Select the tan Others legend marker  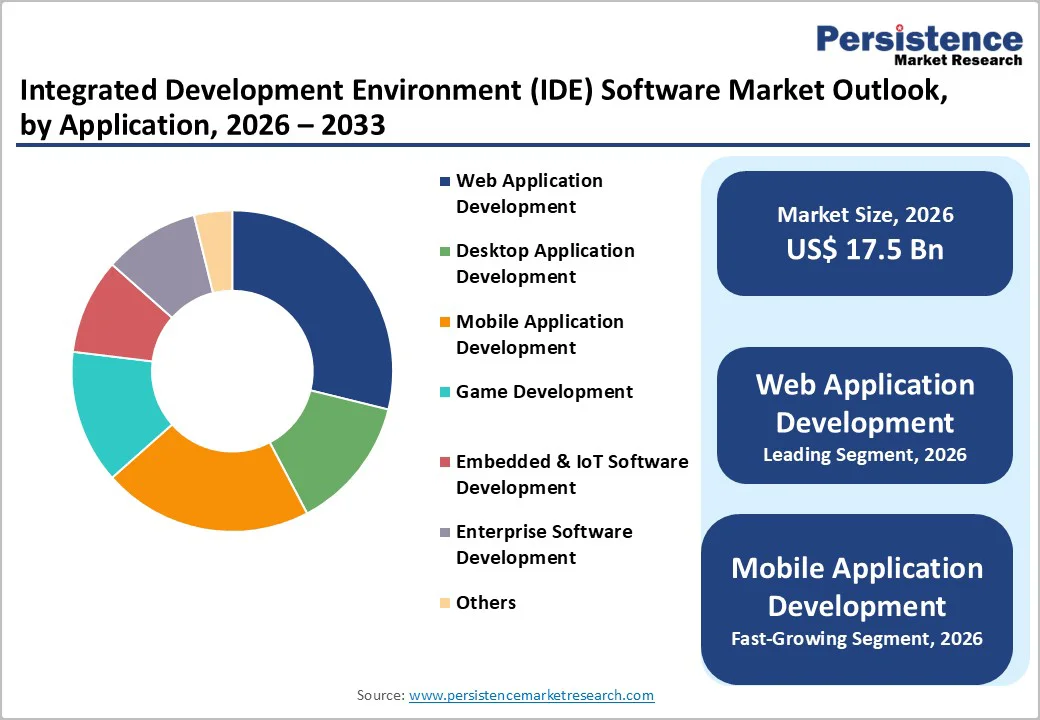[443, 603]
